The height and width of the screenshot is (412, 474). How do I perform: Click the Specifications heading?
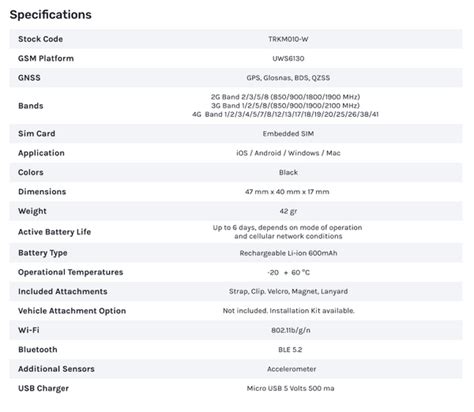[x=50, y=15]
